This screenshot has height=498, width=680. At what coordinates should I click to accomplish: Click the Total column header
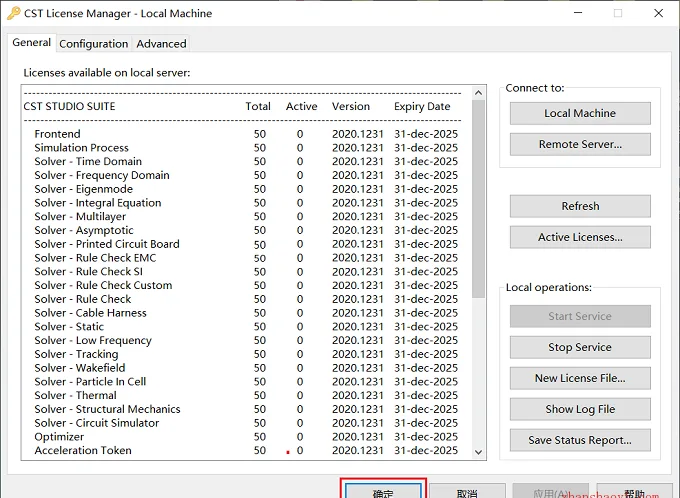pos(258,107)
